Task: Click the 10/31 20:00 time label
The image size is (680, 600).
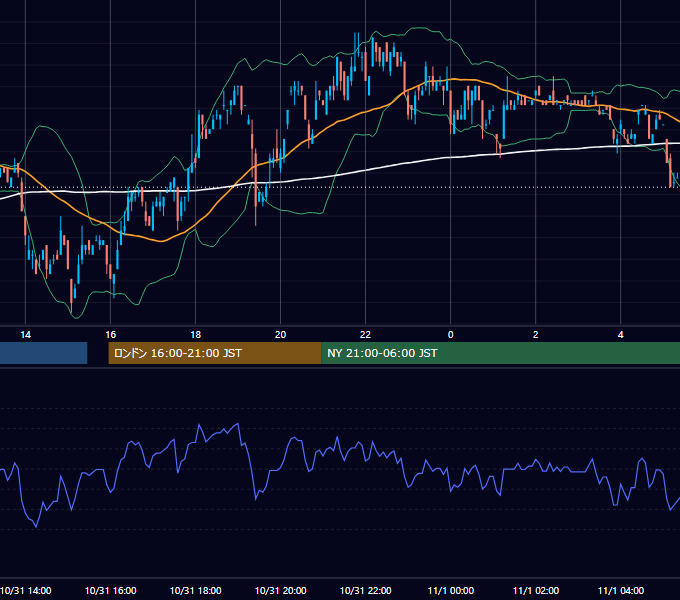Action: 281,590
